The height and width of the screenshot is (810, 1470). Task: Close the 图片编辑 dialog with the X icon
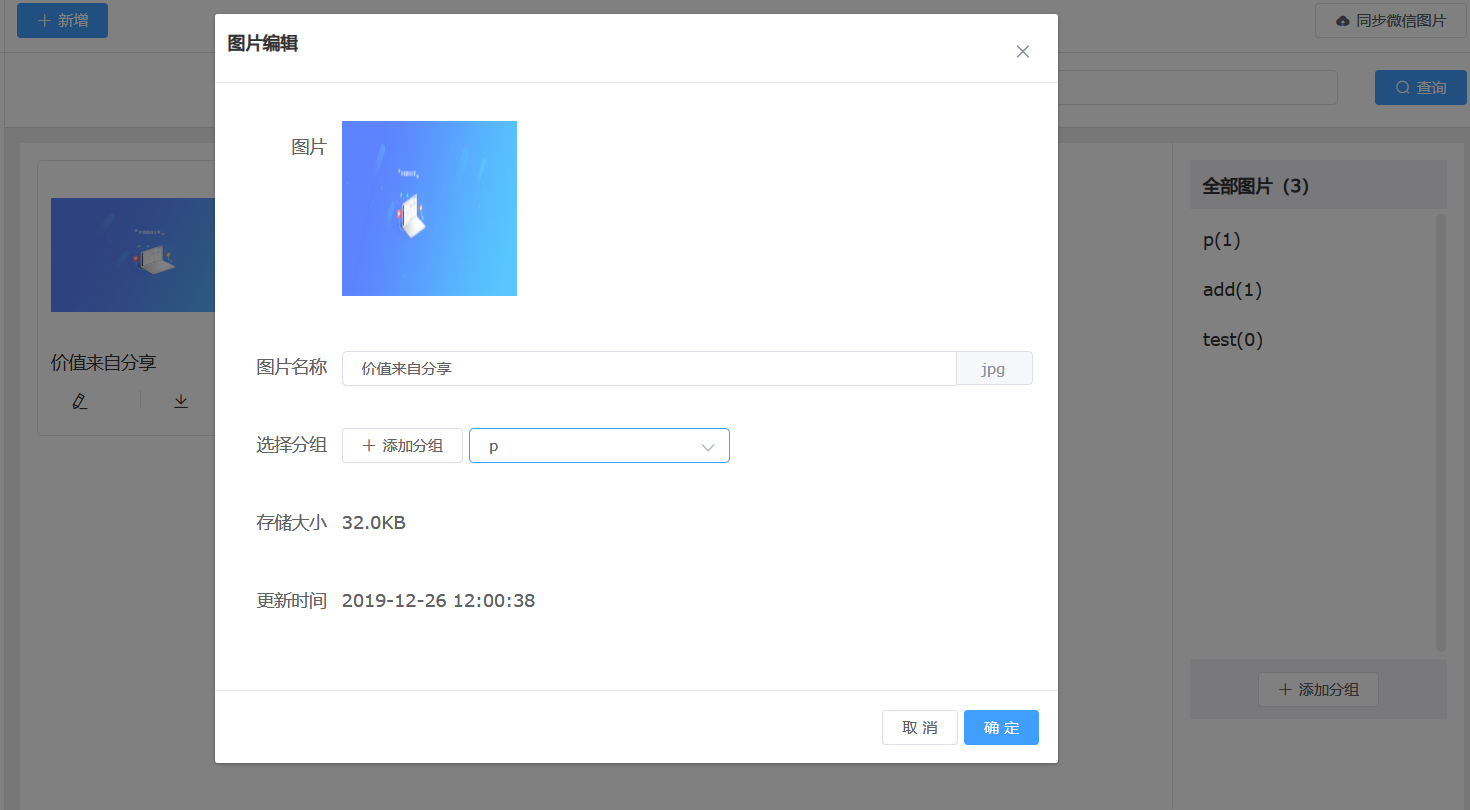click(1022, 52)
